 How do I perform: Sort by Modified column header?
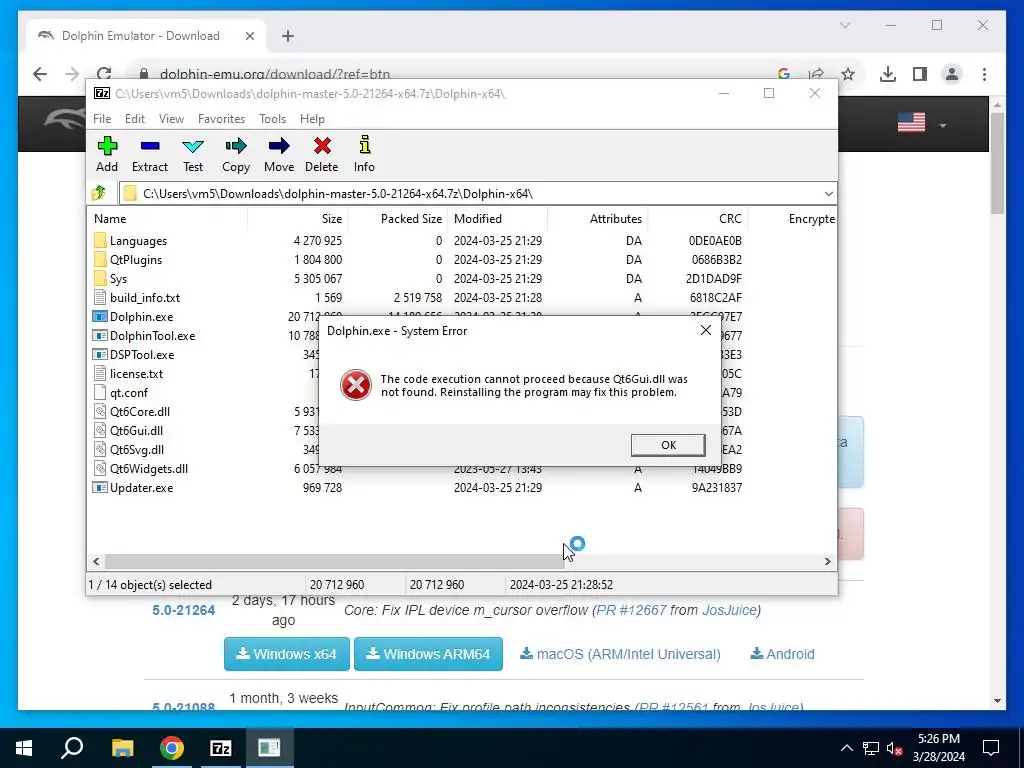(x=498, y=219)
